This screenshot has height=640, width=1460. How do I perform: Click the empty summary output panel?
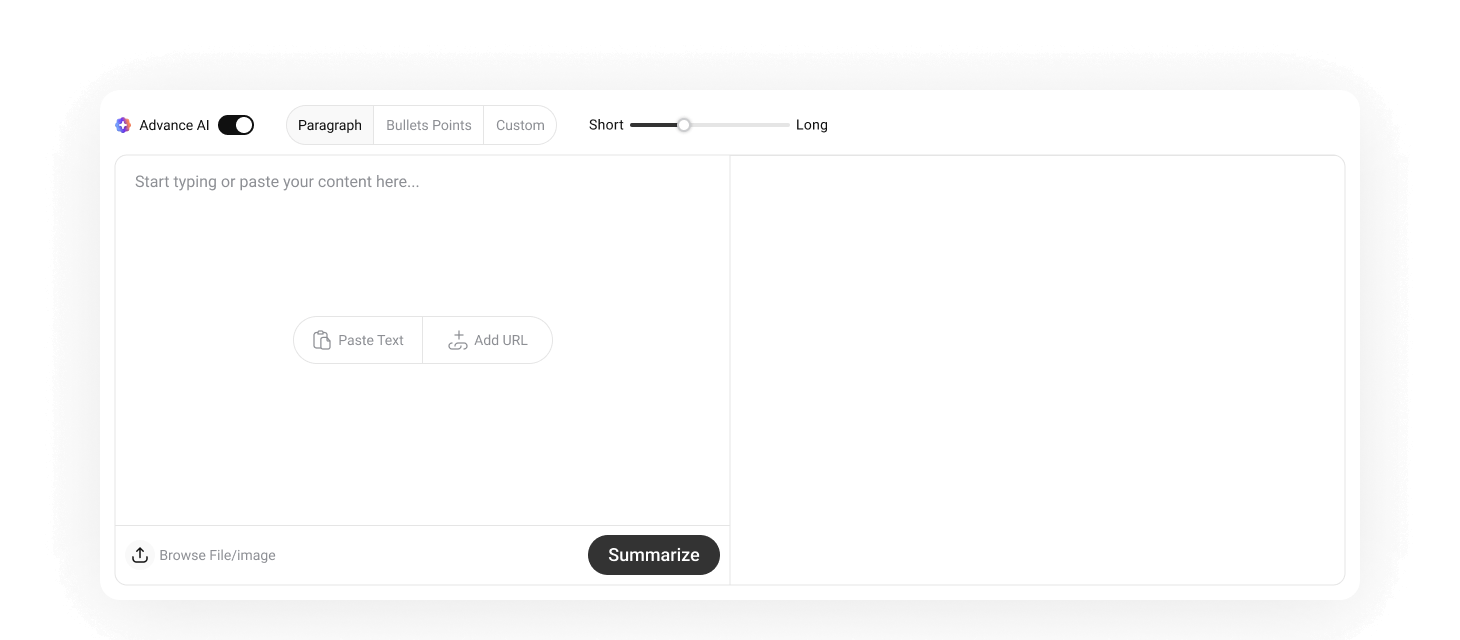(x=1037, y=370)
